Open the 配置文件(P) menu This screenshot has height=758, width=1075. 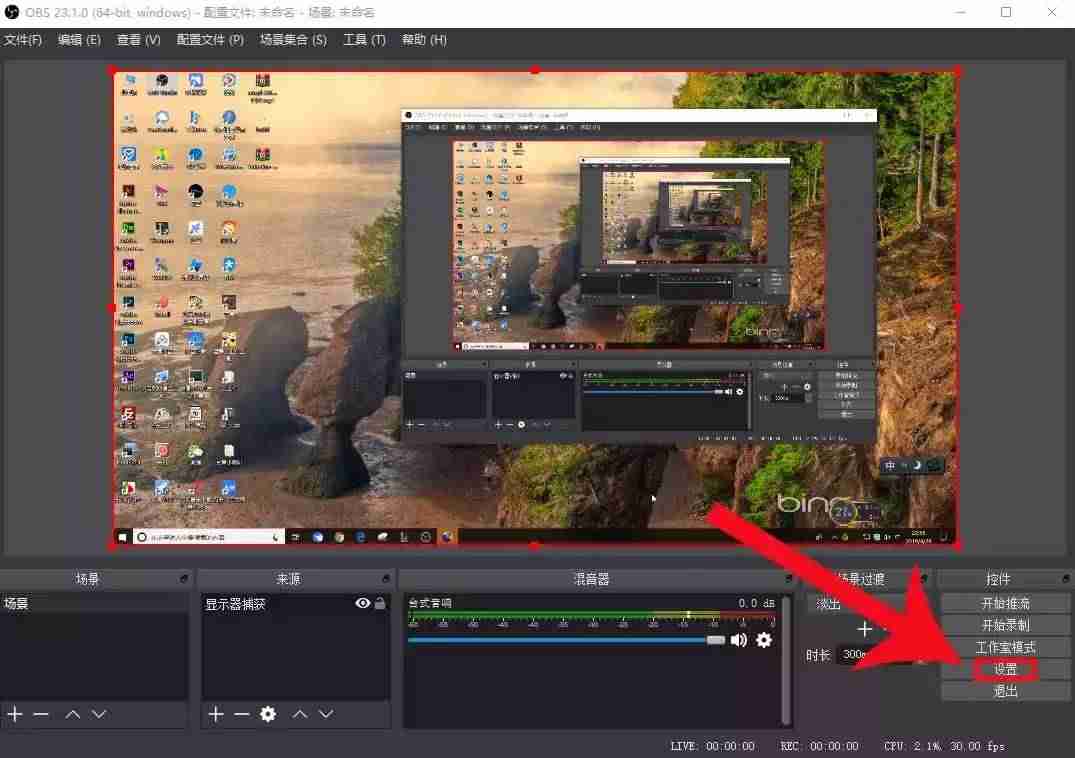tap(210, 40)
